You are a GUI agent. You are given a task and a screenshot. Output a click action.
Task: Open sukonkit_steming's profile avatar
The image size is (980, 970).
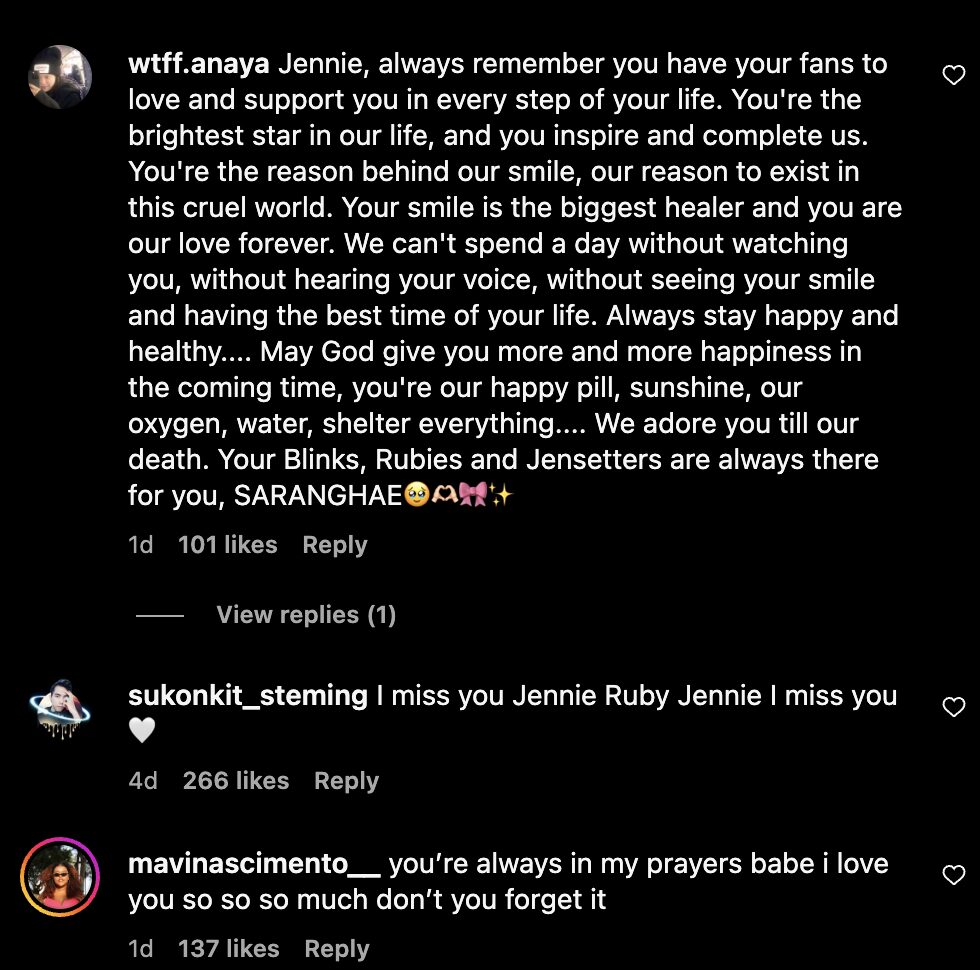click(x=60, y=708)
